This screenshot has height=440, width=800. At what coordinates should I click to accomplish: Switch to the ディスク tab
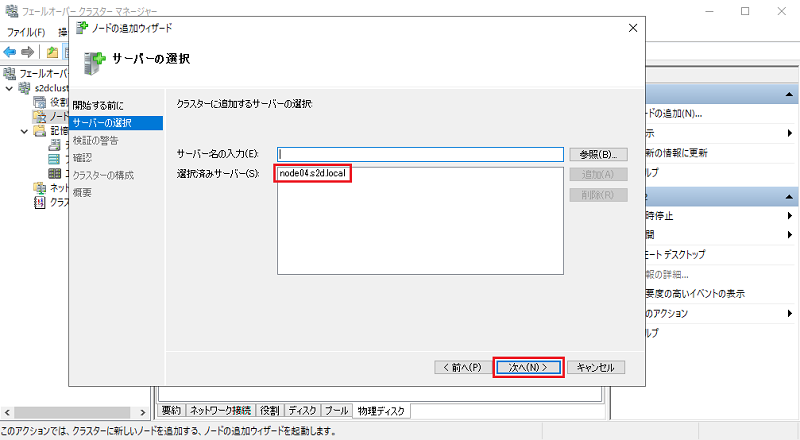(x=302, y=411)
